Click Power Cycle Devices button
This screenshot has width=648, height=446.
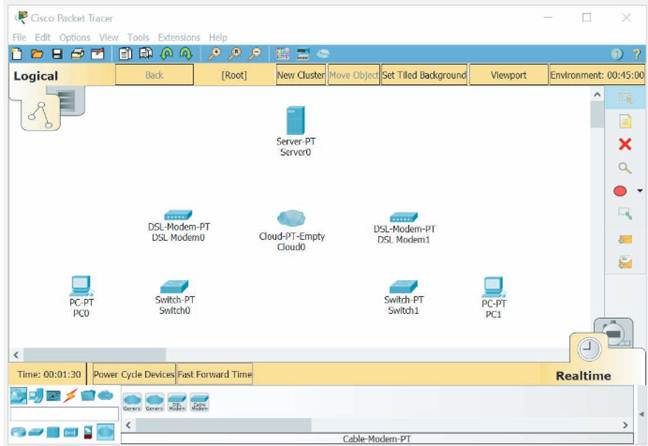click(x=134, y=374)
